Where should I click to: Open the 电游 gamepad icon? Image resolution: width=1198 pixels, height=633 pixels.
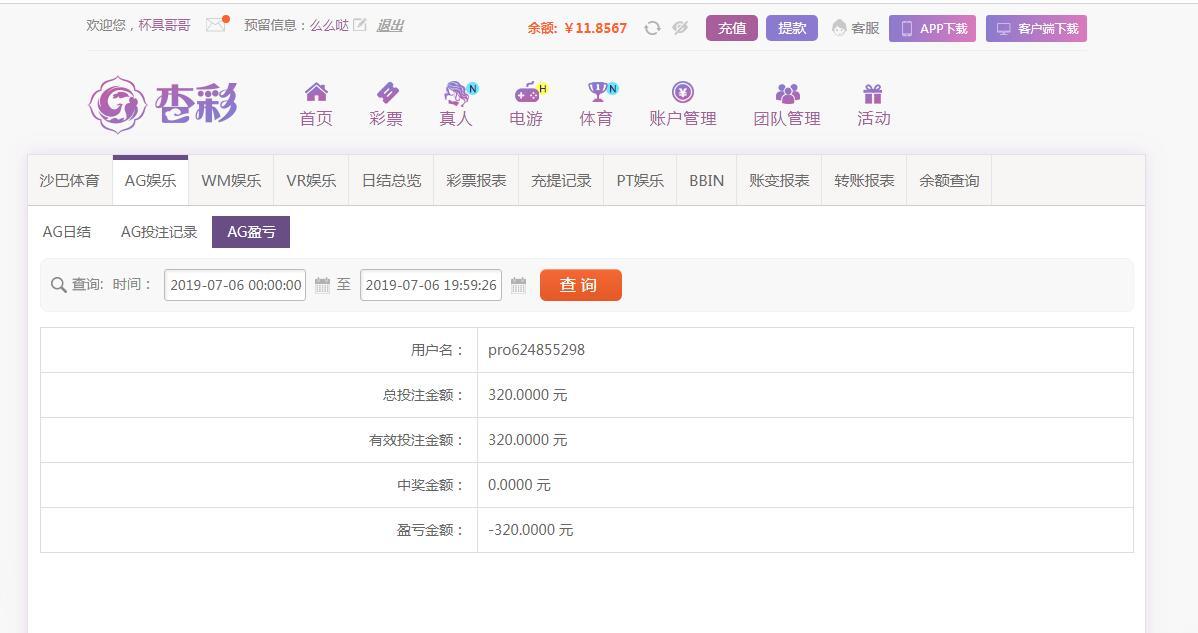(x=526, y=93)
